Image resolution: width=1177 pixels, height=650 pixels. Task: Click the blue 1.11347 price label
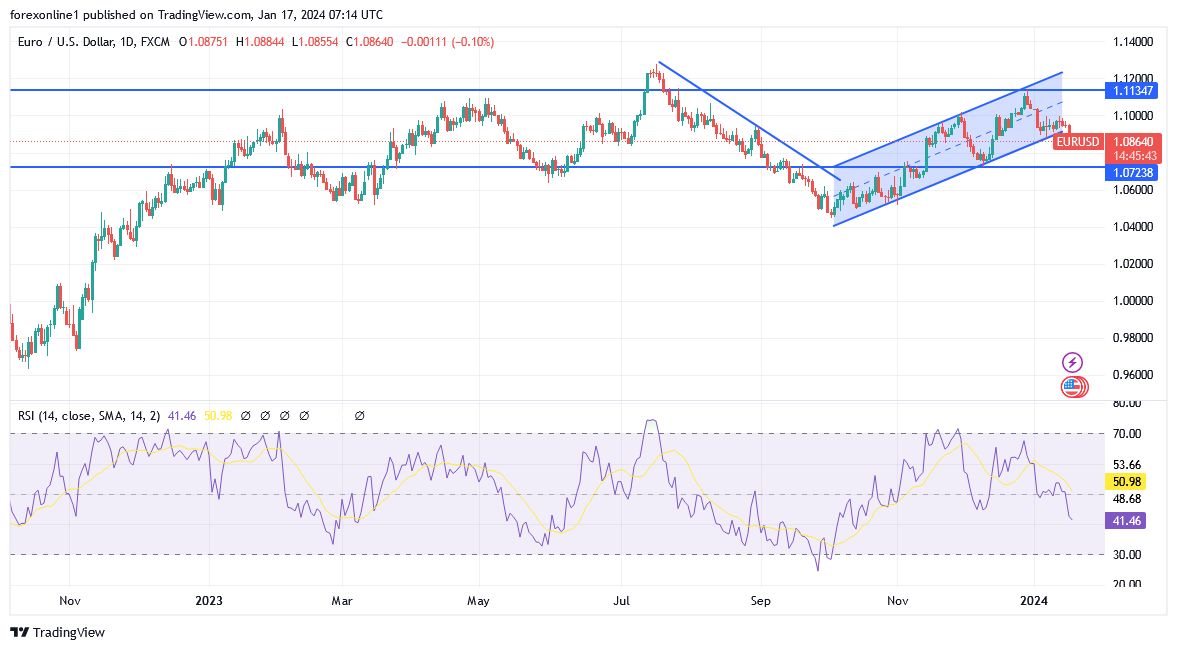click(x=1132, y=91)
